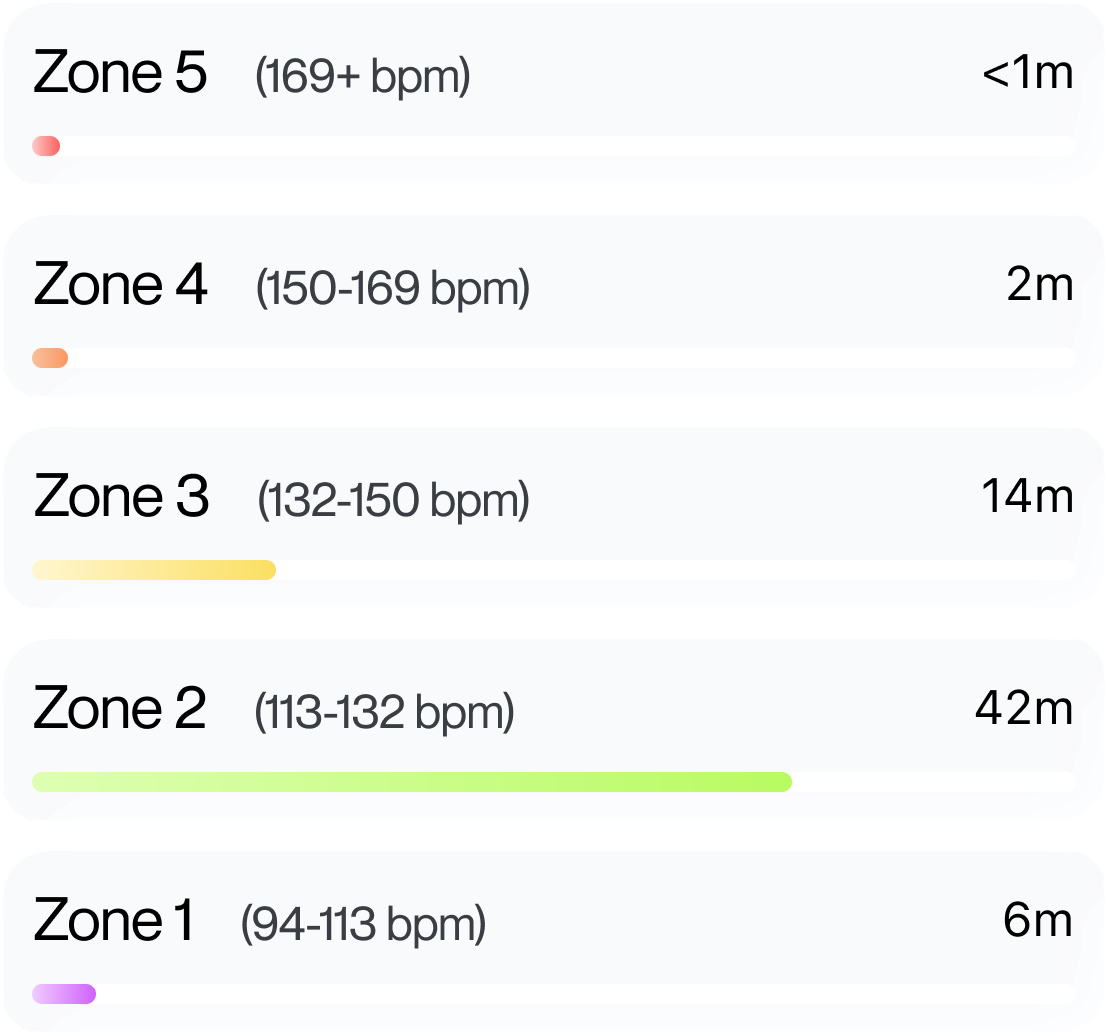Click the 14m time value

pos(1027,497)
